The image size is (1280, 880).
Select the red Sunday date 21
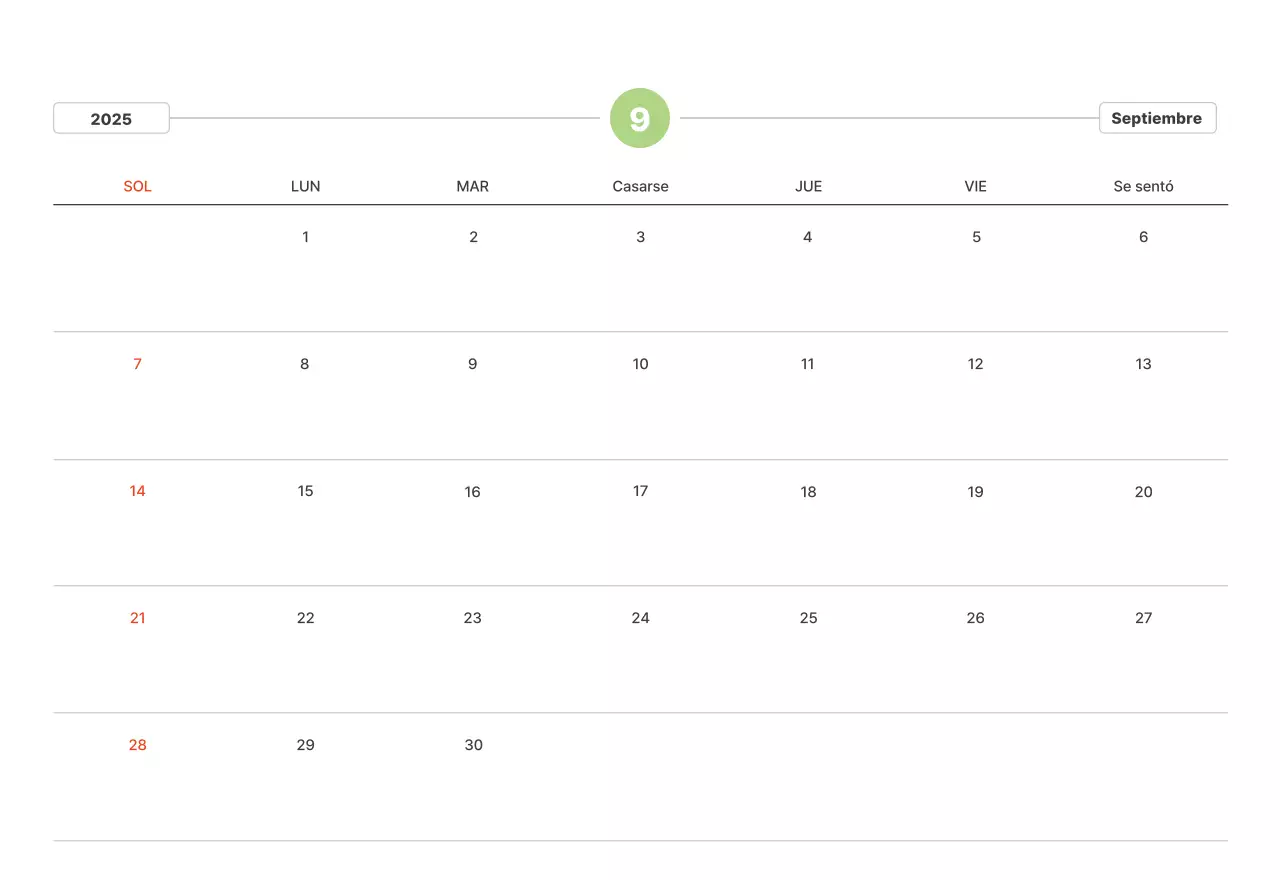[138, 618]
